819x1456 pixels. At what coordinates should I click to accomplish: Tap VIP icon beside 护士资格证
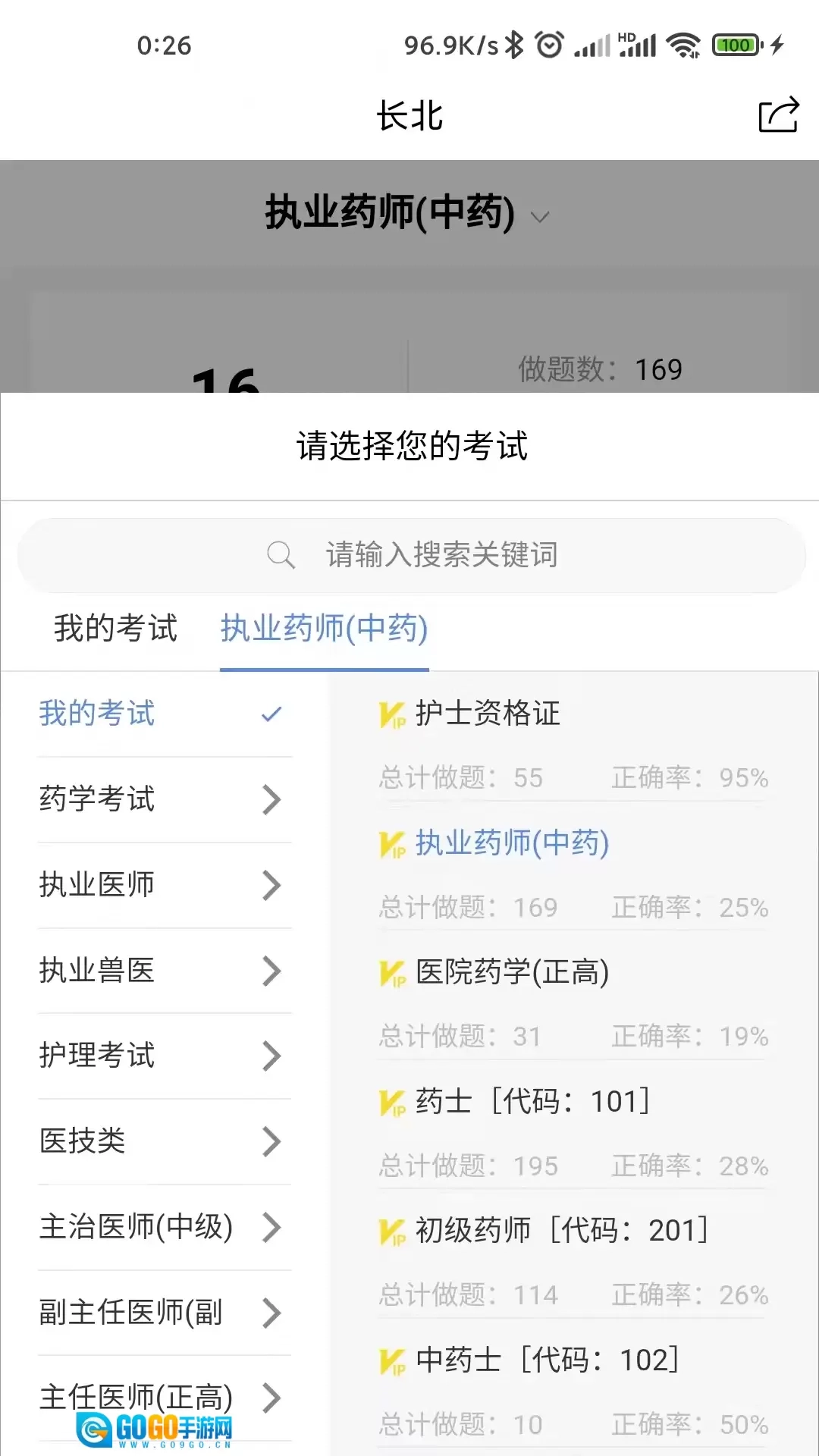tap(392, 714)
